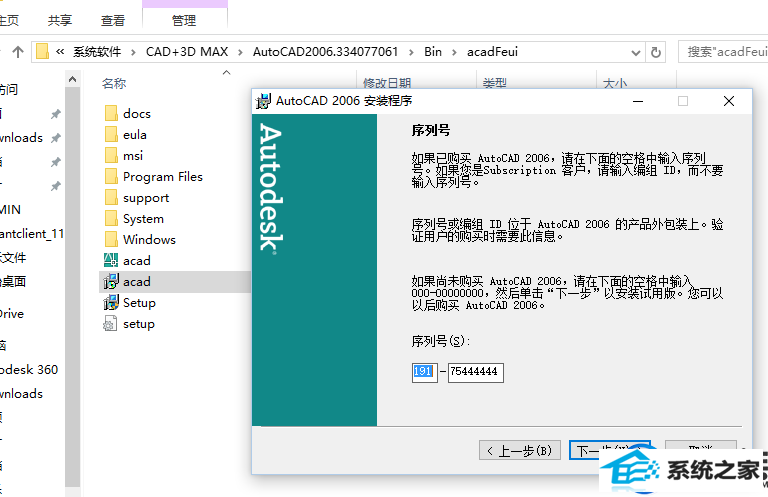
Task: Click the docs folder icon
Action: tap(111, 114)
